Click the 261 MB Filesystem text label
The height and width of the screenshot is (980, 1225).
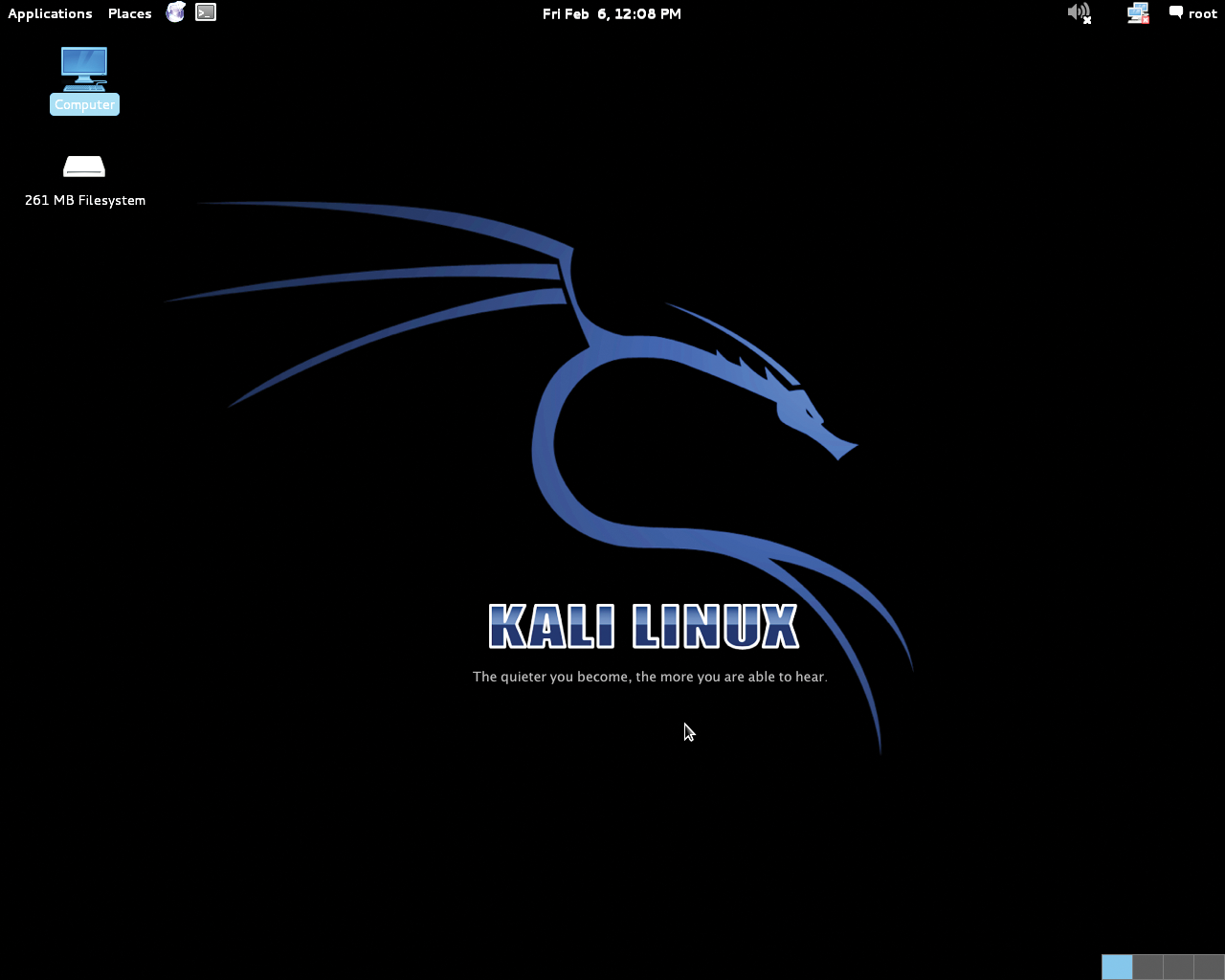pyautogui.click(x=84, y=200)
